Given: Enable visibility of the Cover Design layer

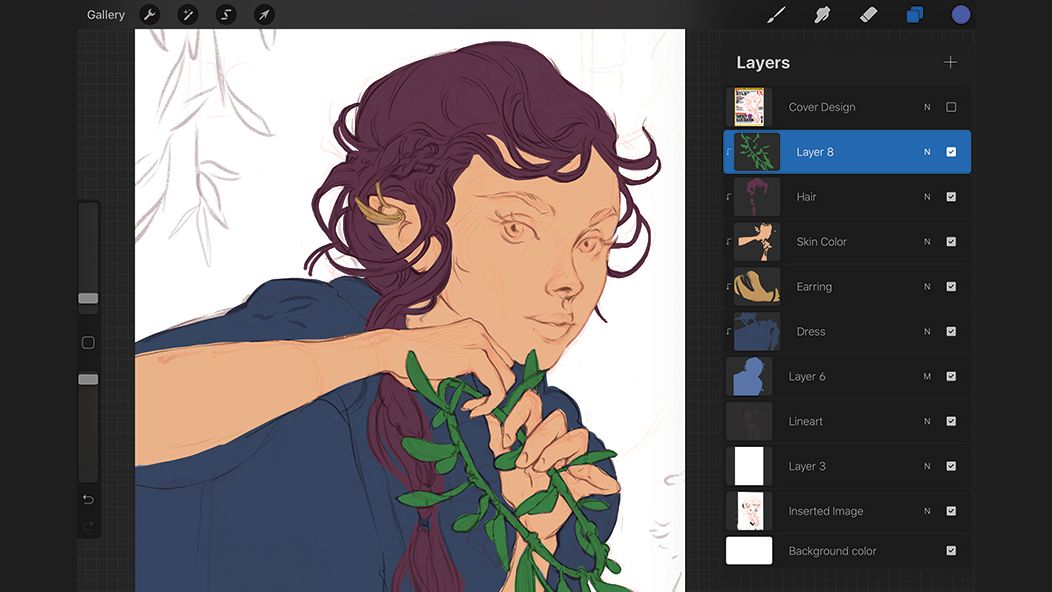Looking at the screenshot, I should coord(951,106).
